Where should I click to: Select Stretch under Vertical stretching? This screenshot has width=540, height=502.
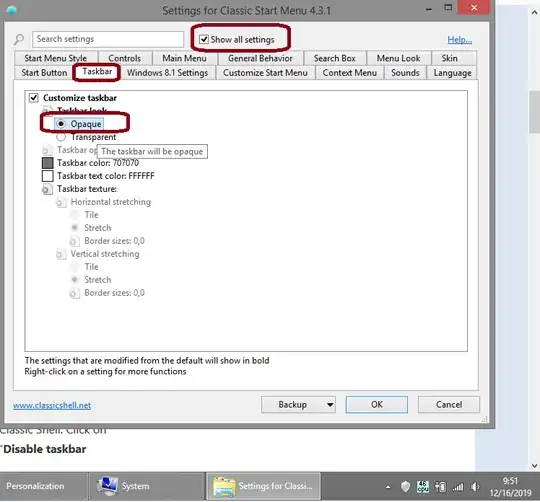pyautogui.click(x=74, y=280)
